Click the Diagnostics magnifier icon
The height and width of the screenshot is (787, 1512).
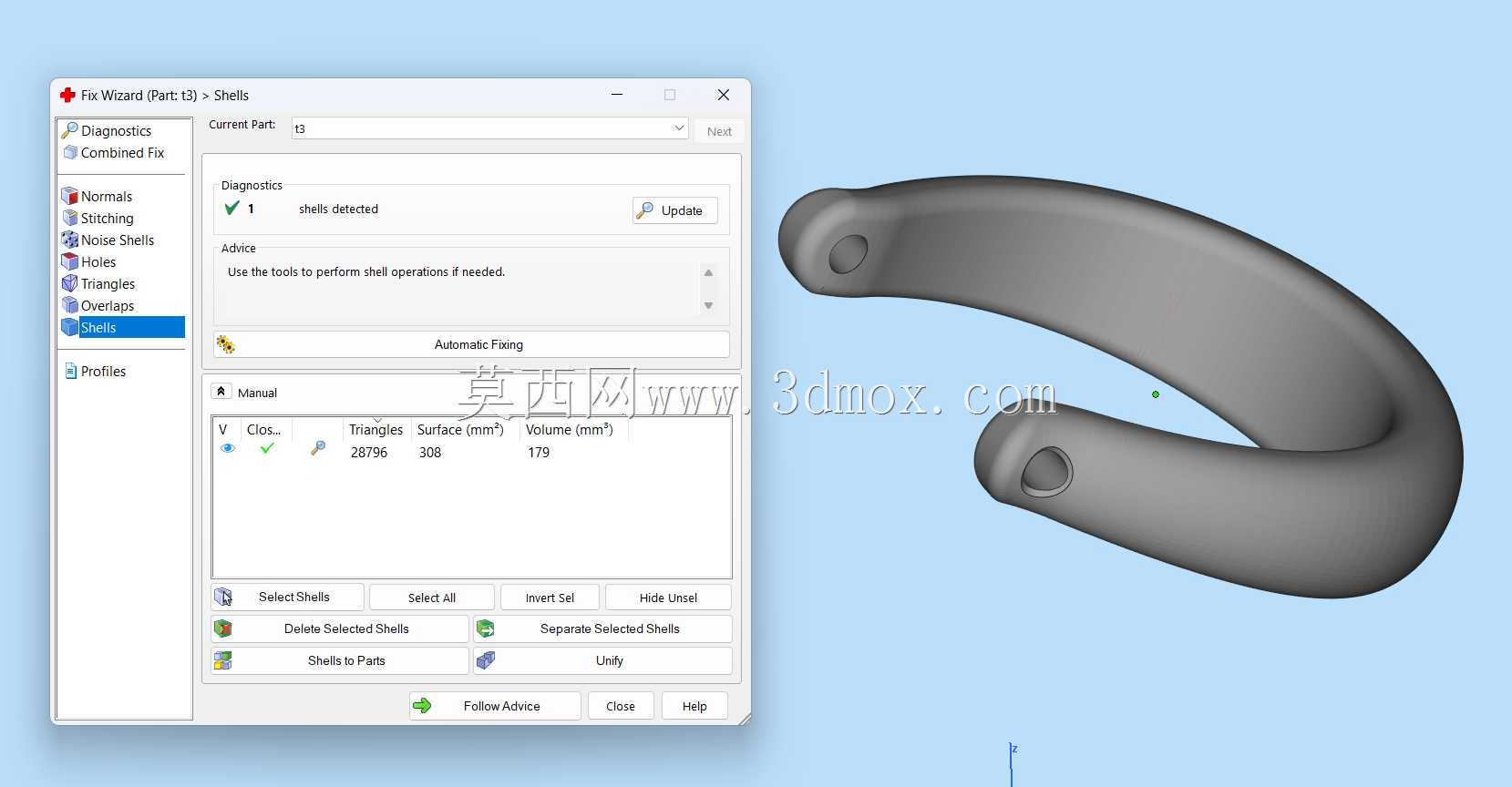pos(69,130)
